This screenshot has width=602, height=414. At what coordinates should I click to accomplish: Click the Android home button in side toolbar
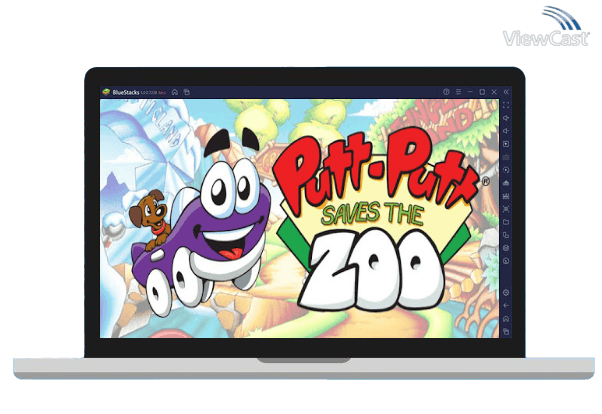[x=506, y=319]
